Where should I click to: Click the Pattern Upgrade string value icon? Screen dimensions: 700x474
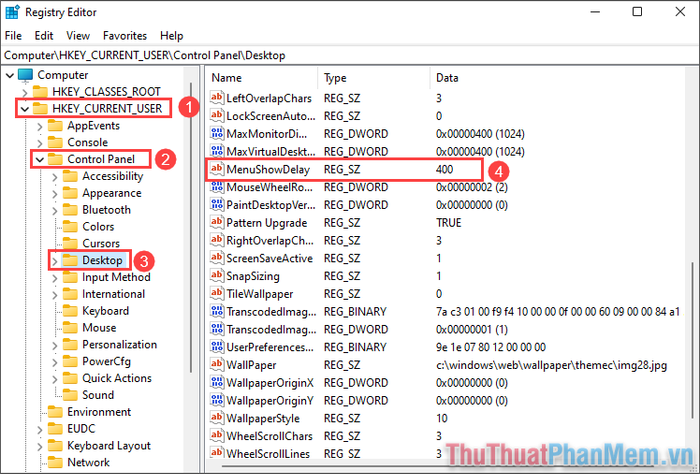[x=217, y=222]
